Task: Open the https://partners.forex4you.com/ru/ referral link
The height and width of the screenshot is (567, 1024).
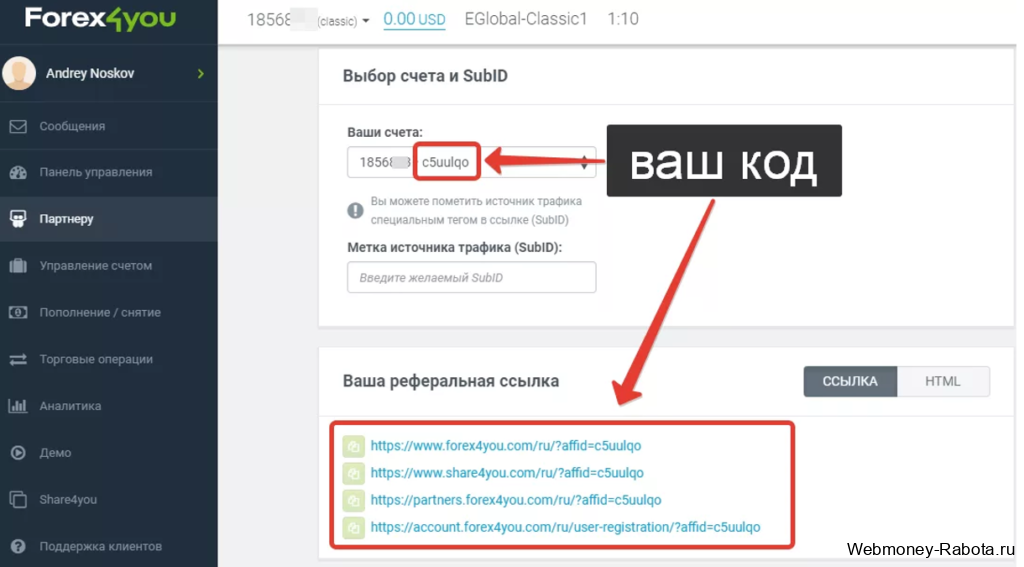Action: click(516, 500)
